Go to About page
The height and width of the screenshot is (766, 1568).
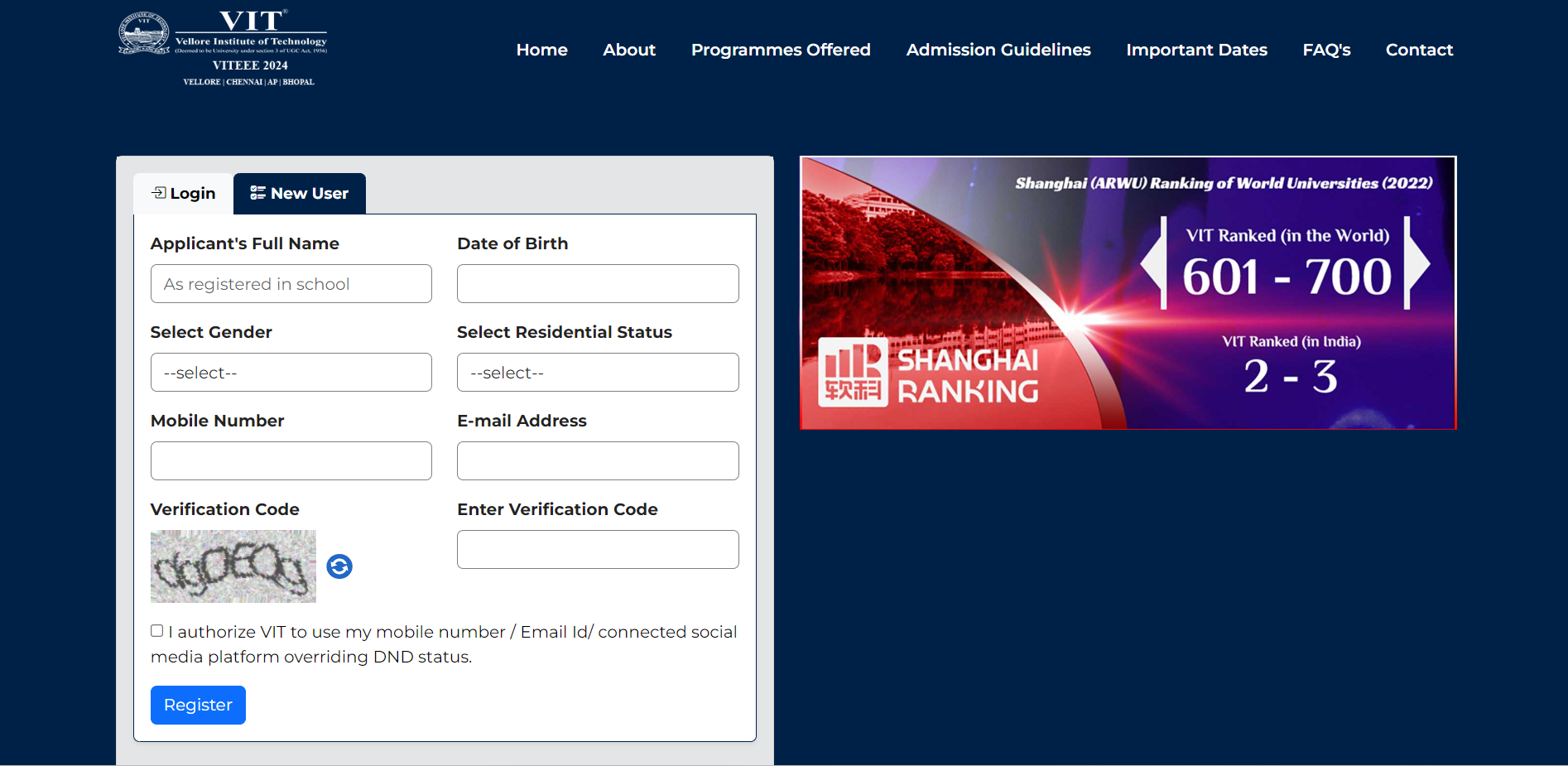(629, 50)
